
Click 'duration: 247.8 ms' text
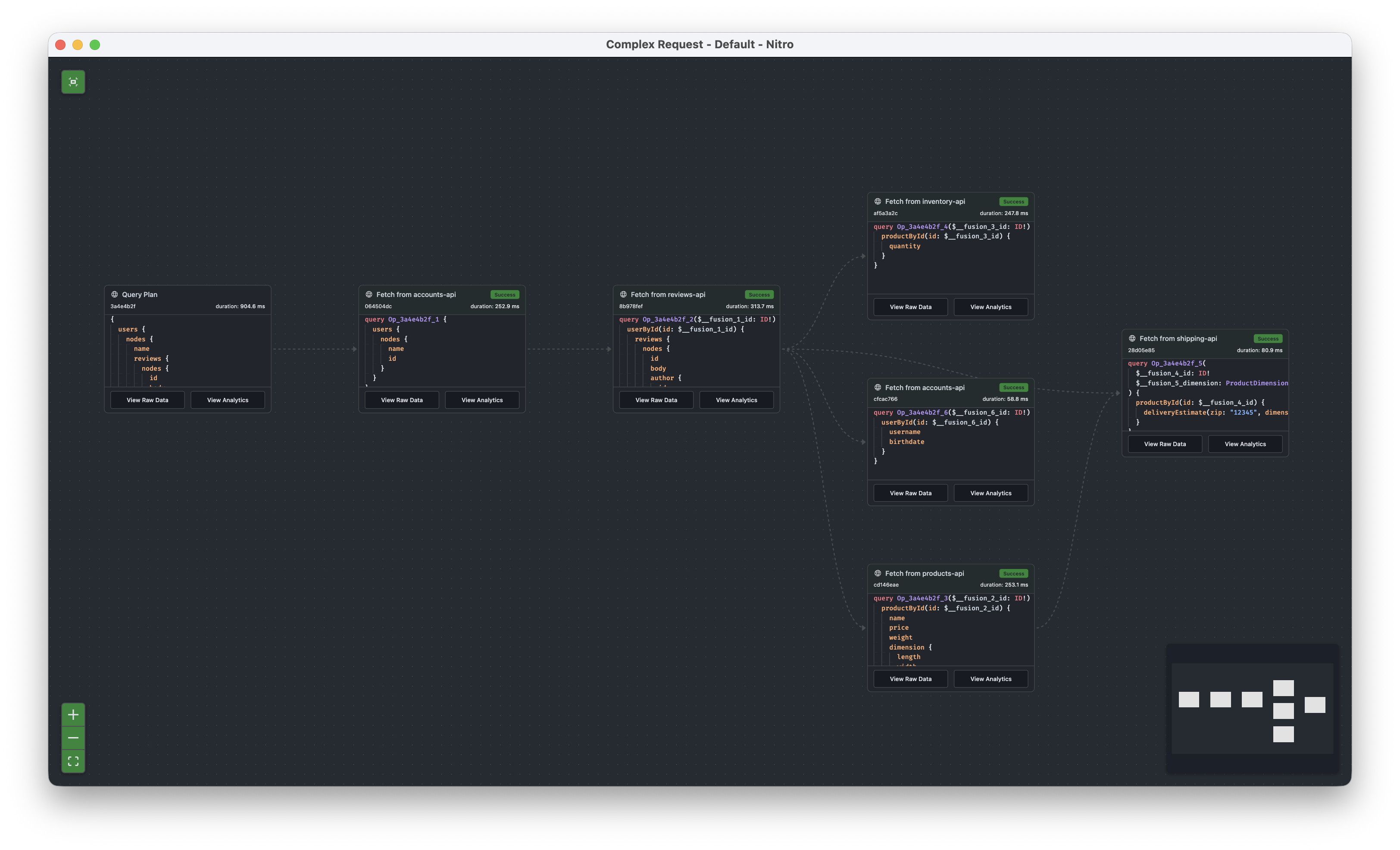click(1003, 213)
